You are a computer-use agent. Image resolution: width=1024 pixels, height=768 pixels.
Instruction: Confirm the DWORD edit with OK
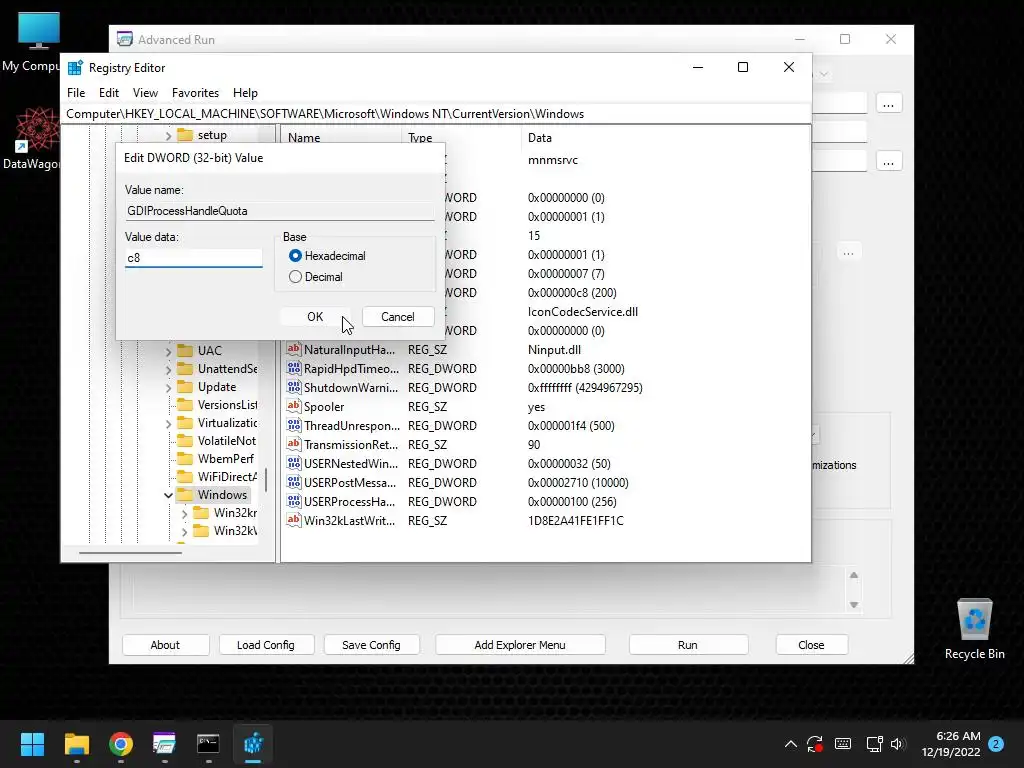point(315,317)
